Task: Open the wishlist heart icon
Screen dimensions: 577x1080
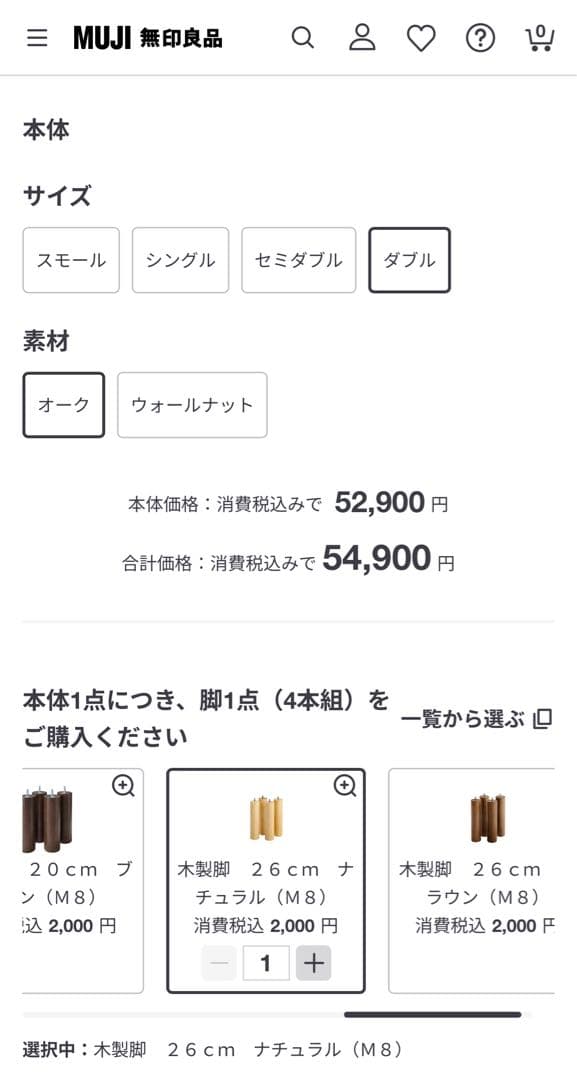Action: click(421, 37)
